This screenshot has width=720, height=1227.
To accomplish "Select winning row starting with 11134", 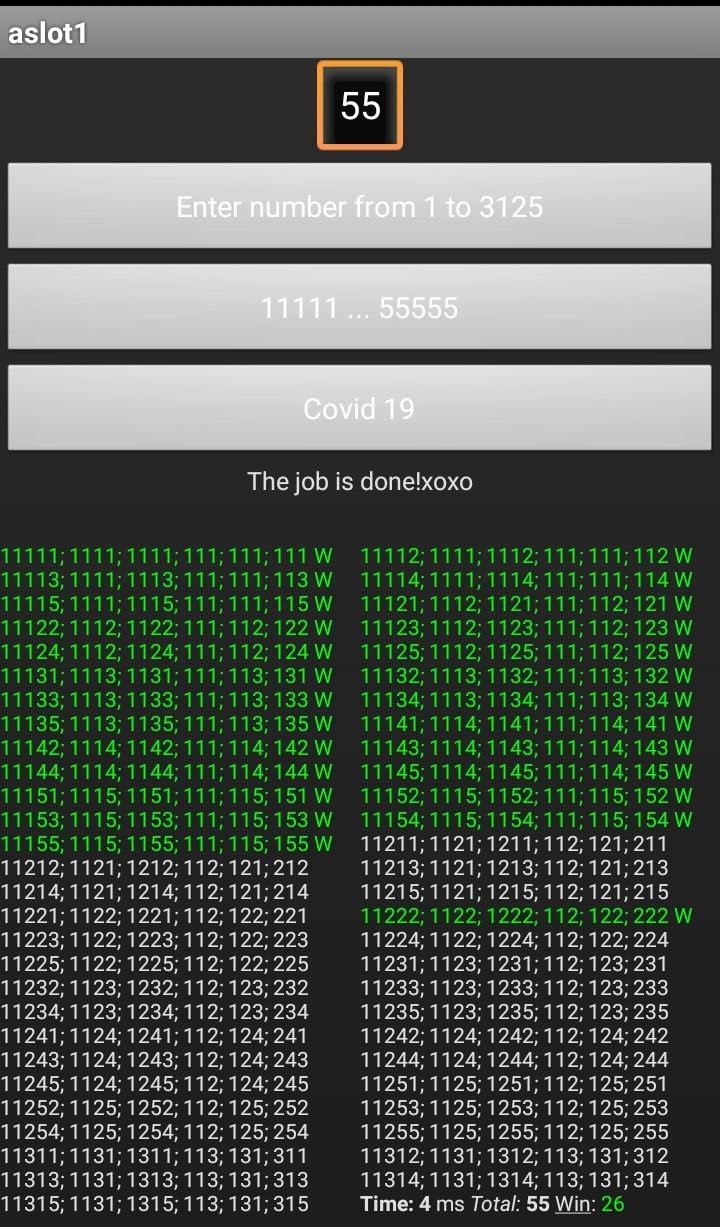I will (526, 699).
